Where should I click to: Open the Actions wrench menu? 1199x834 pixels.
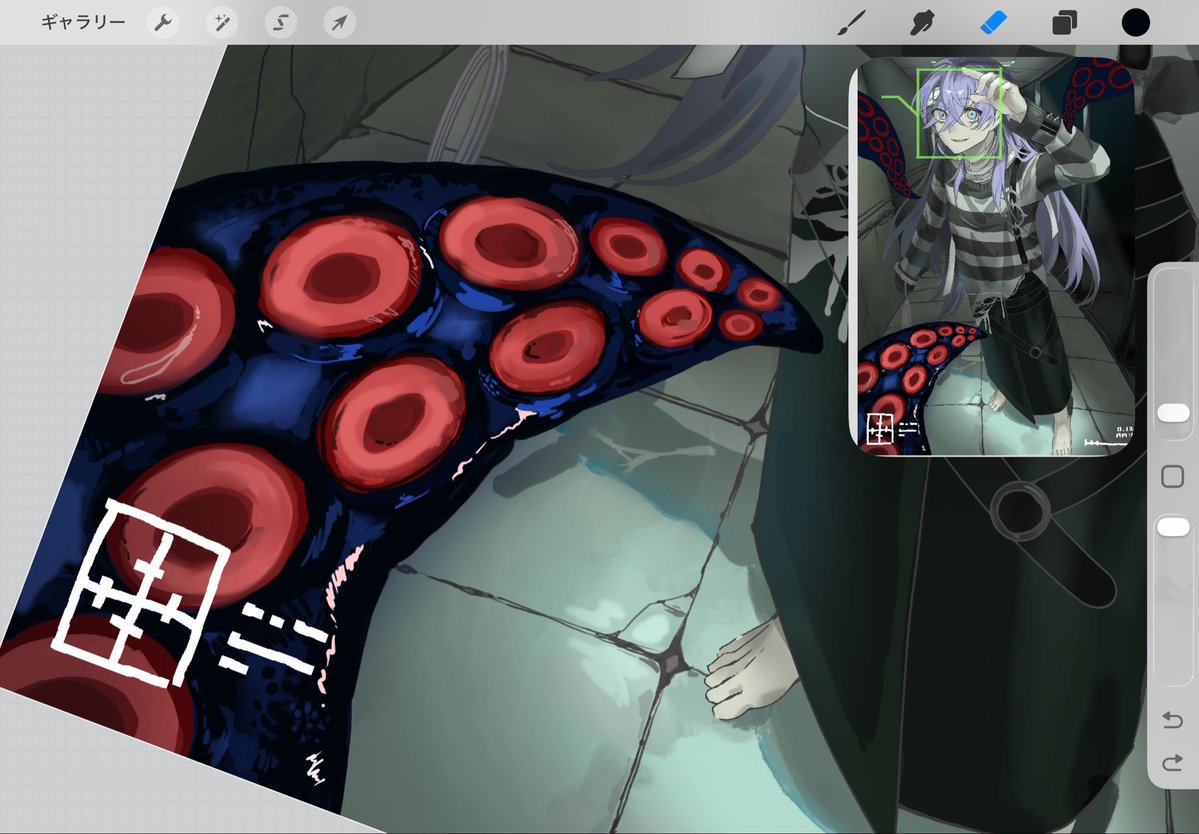(163, 23)
